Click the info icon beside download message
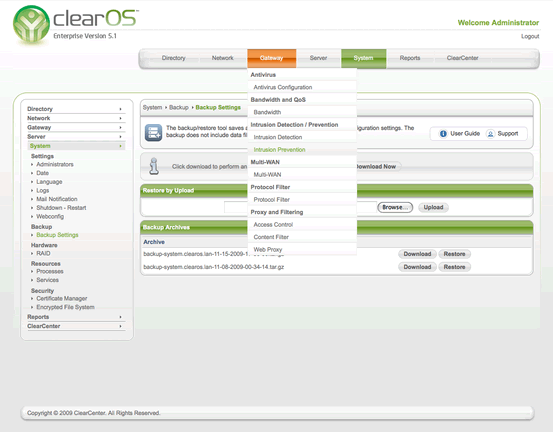Screen dimensions: 553x432 (154, 166)
